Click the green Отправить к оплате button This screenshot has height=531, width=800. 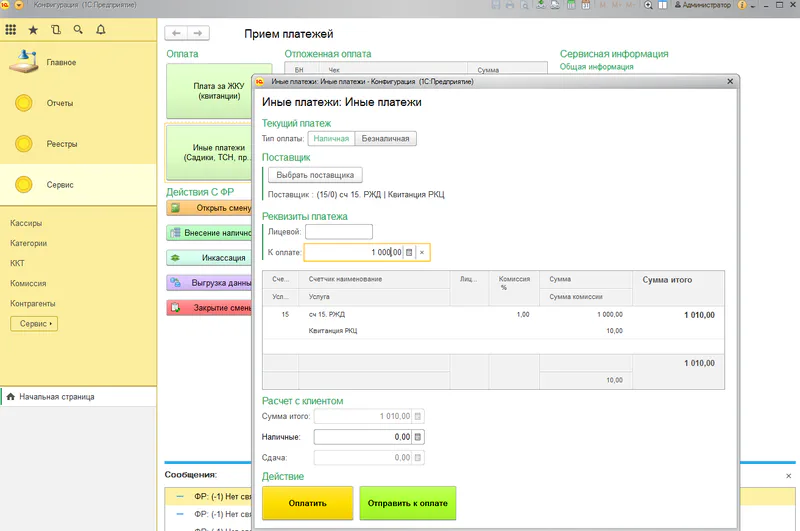[x=407, y=502]
